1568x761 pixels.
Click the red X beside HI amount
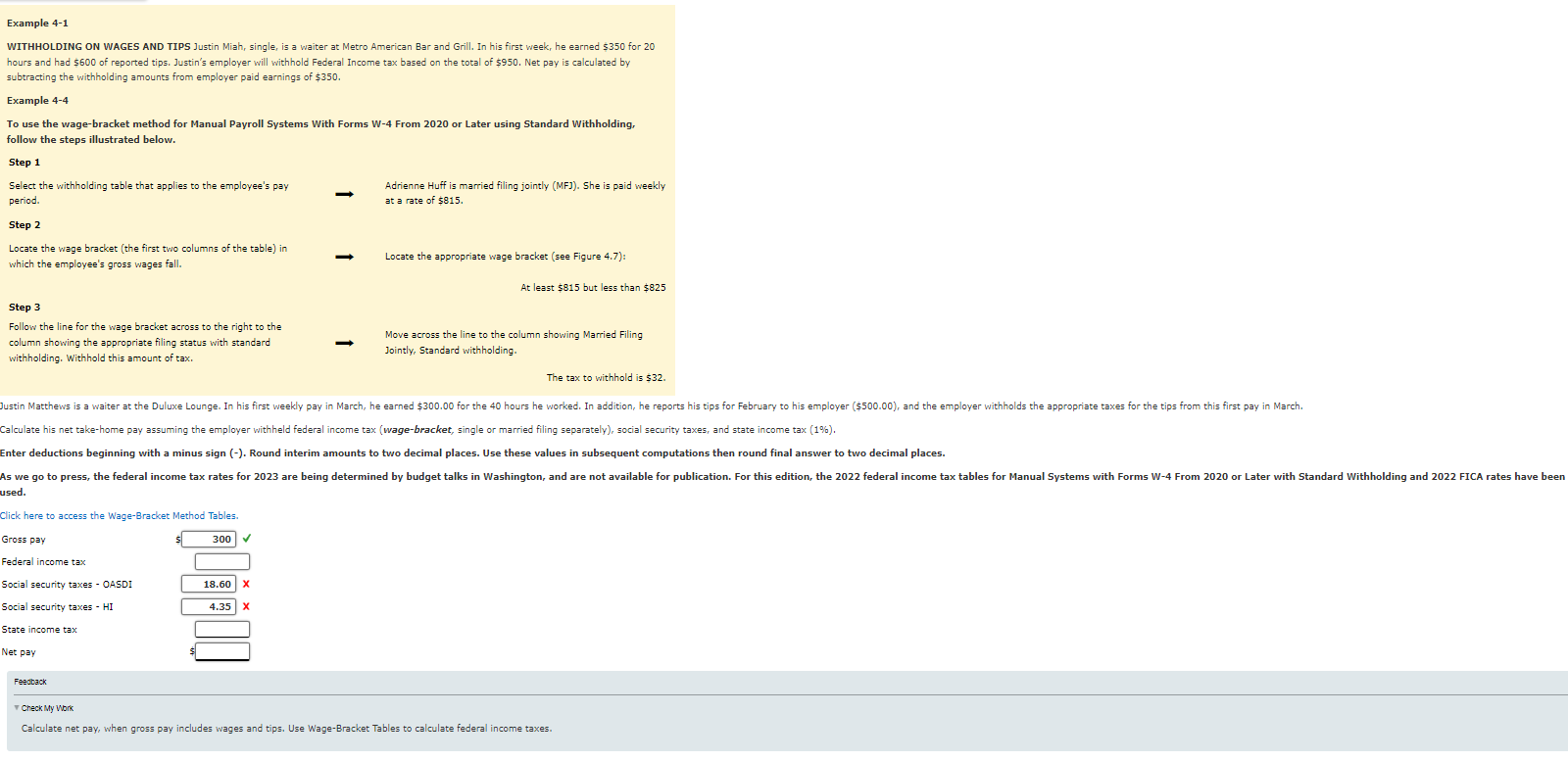[246, 607]
